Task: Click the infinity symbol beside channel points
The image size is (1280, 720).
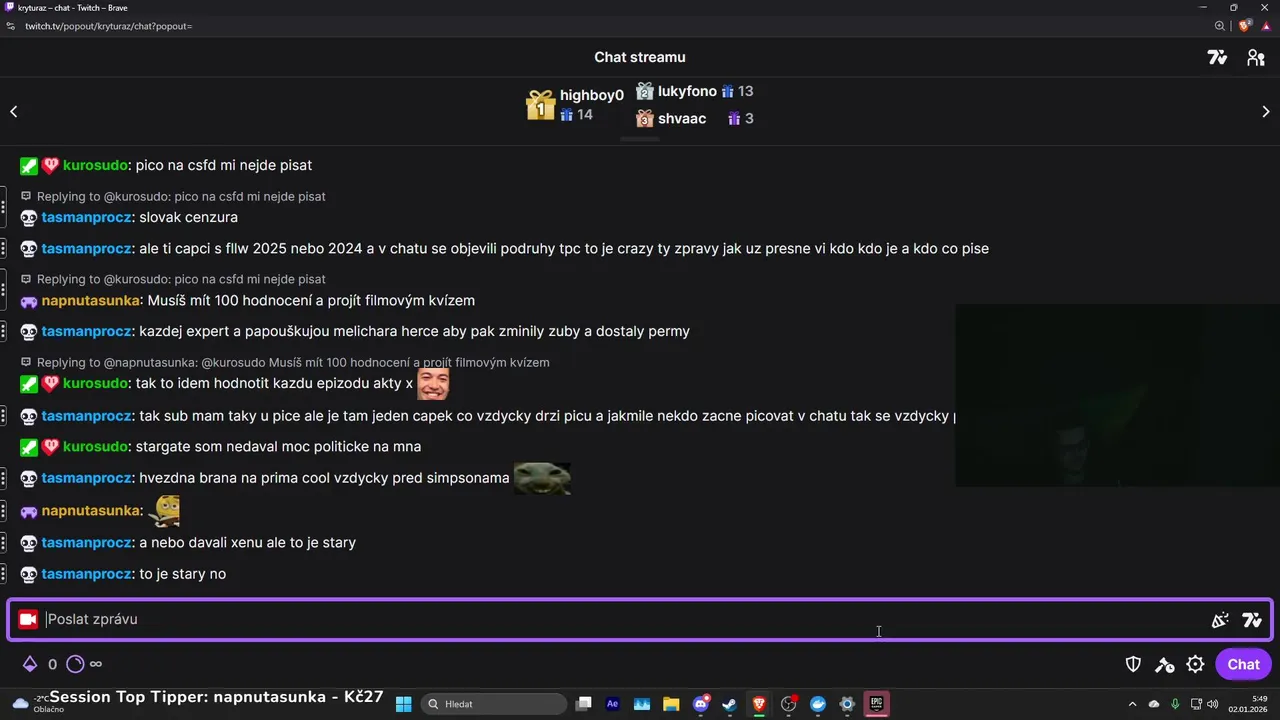Action: [96, 664]
